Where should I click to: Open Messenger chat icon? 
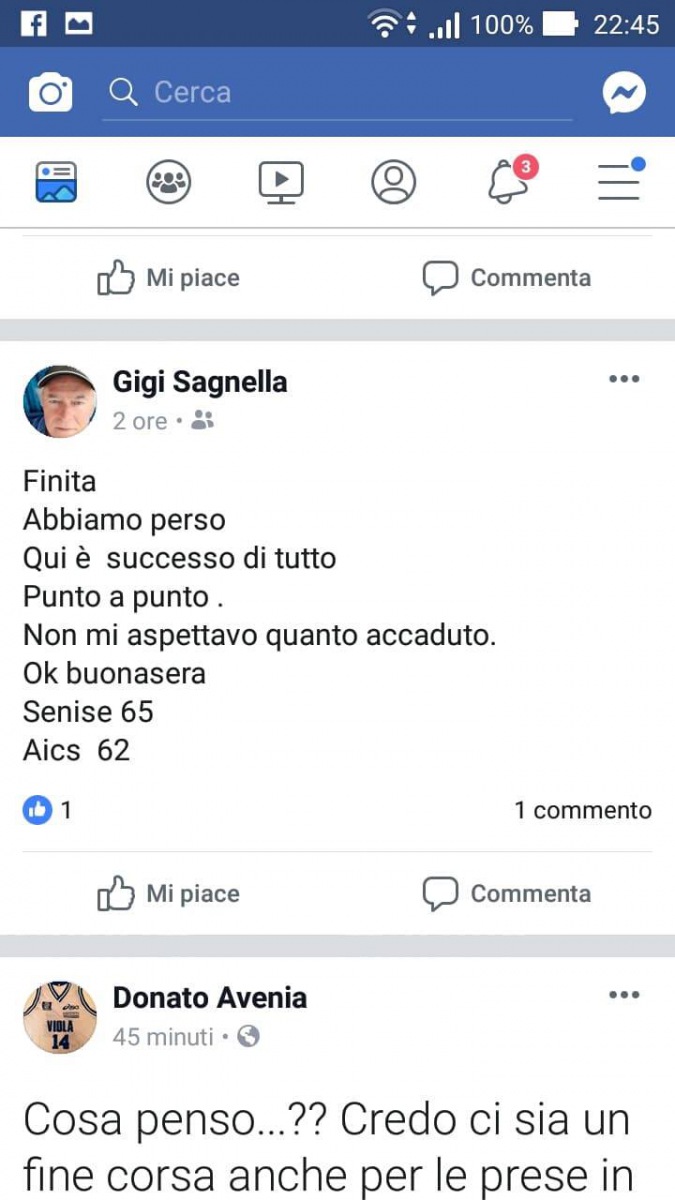pyautogui.click(x=624, y=93)
